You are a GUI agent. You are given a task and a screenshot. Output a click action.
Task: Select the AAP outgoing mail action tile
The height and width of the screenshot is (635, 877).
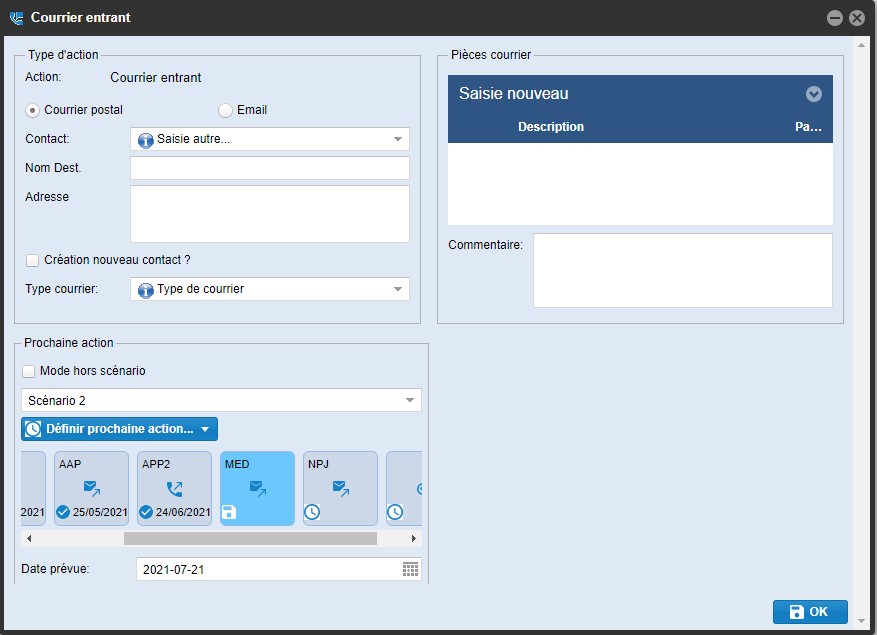(91, 488)
